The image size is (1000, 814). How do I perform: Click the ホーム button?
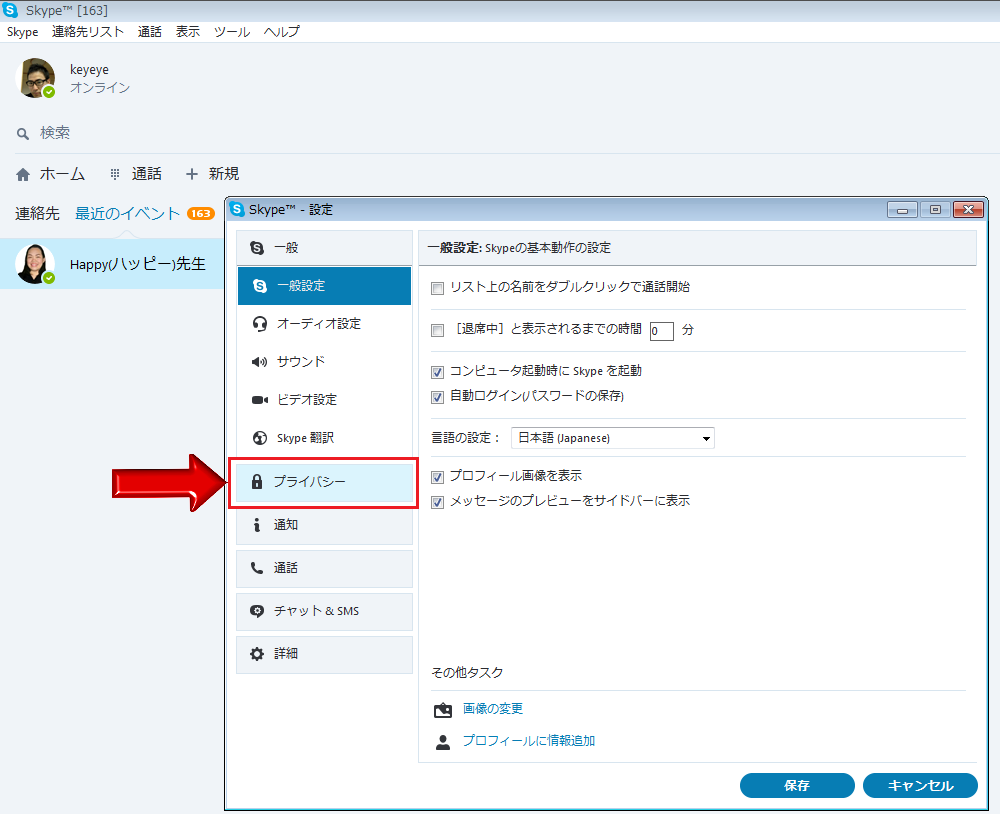click(50, 174)
